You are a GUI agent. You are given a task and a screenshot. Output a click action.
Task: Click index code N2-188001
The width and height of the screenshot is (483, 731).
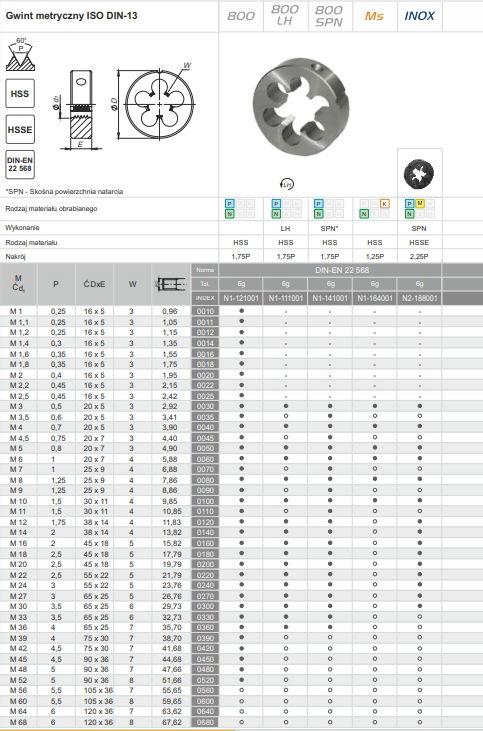click(x=420, y=298)
